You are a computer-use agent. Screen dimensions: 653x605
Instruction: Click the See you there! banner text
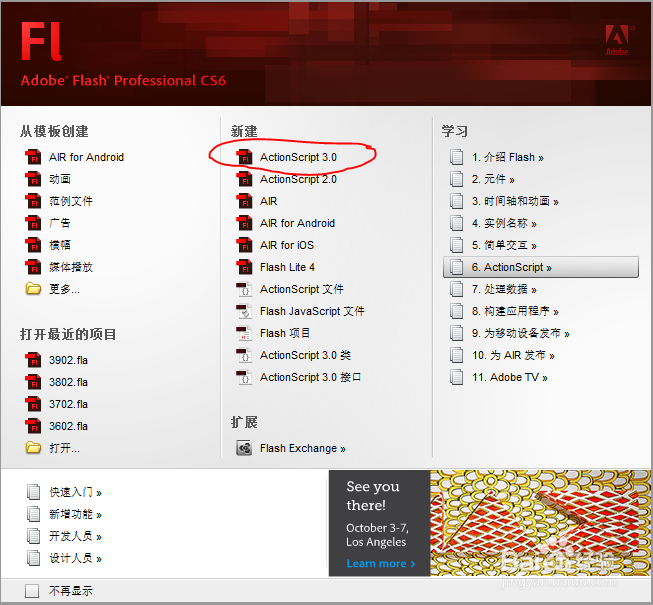click(x=373, y=495)
